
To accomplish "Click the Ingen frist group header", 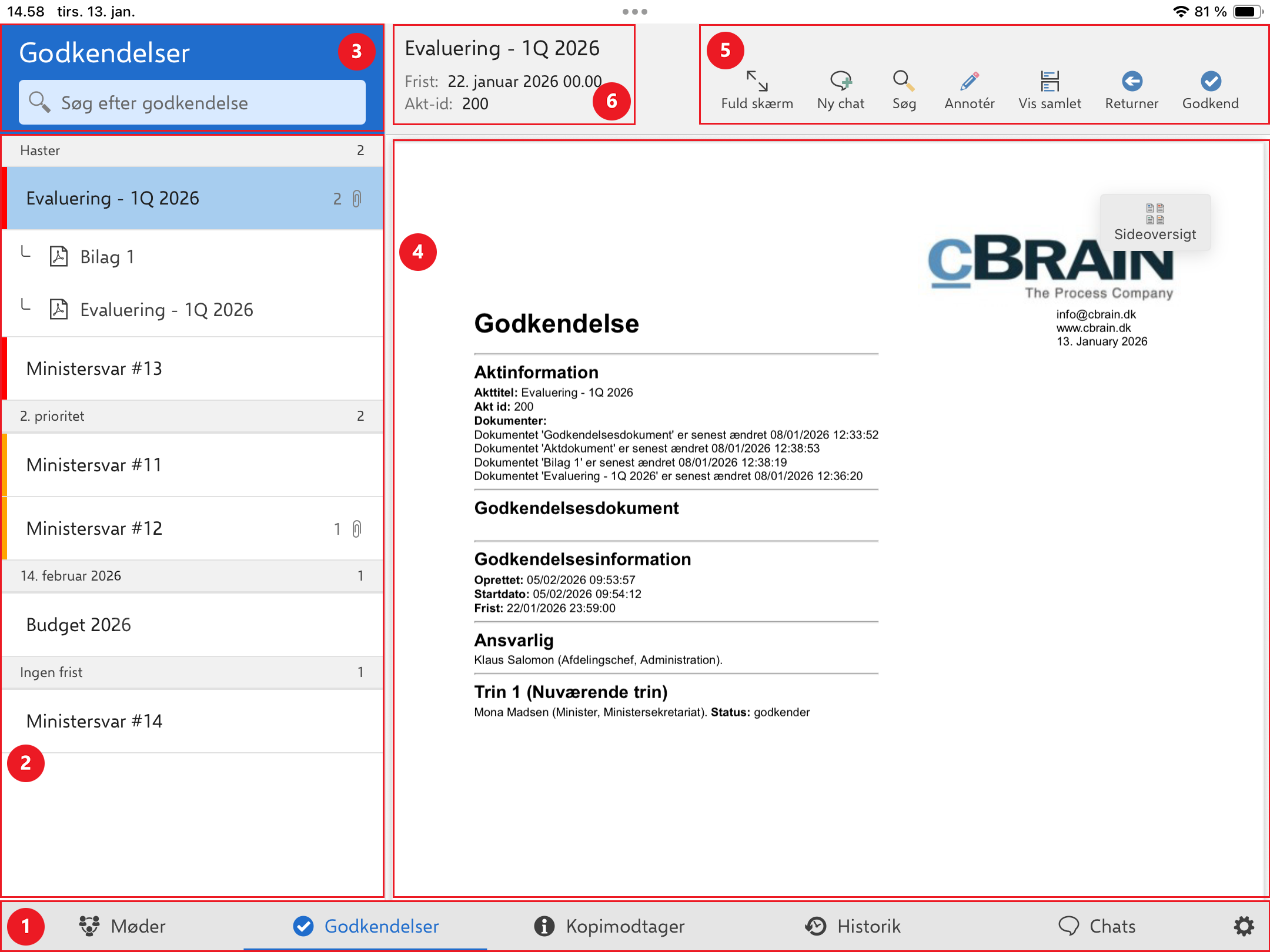I will click(193, 672).
